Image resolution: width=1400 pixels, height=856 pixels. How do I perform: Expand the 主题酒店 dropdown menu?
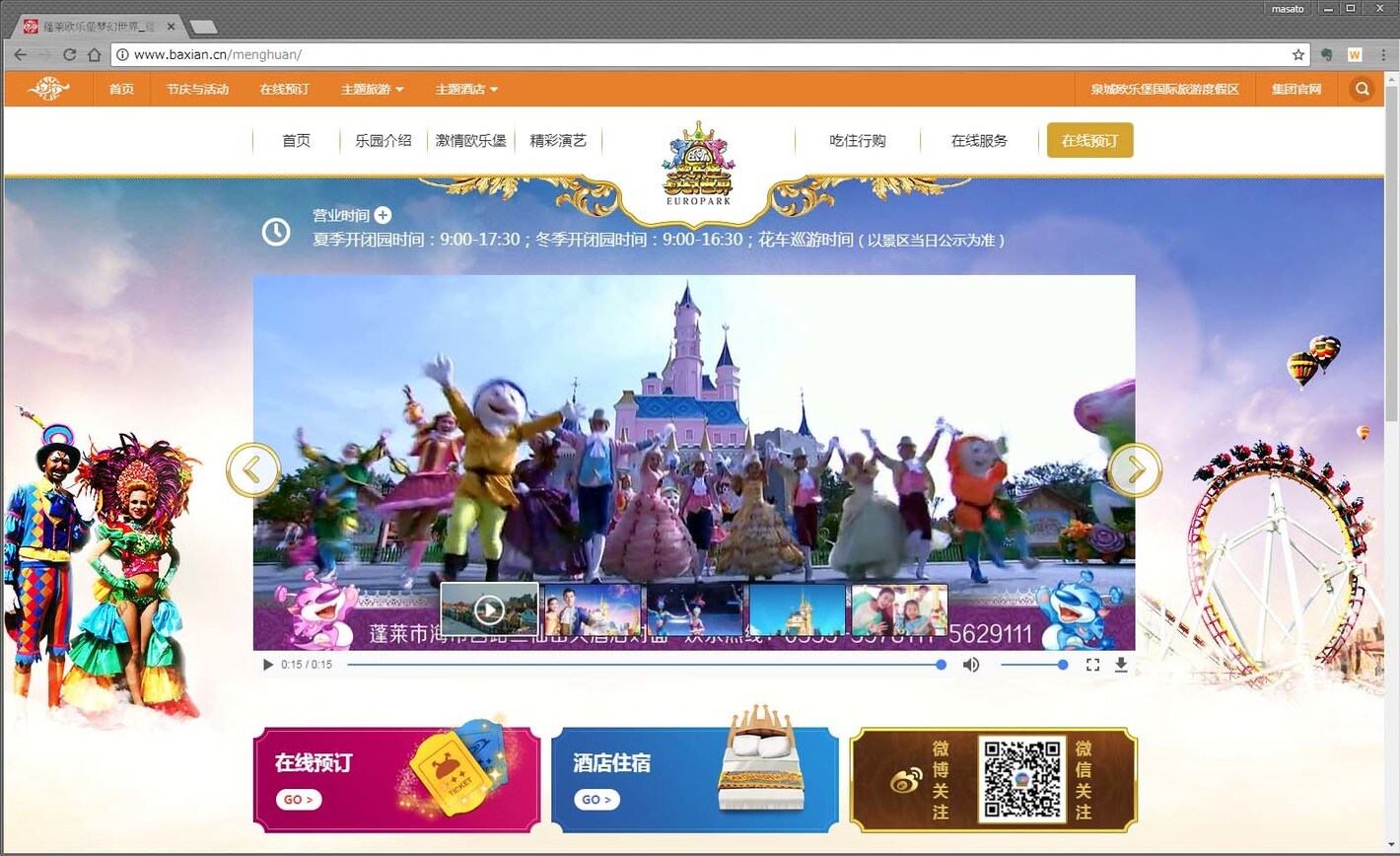(466, 89)
